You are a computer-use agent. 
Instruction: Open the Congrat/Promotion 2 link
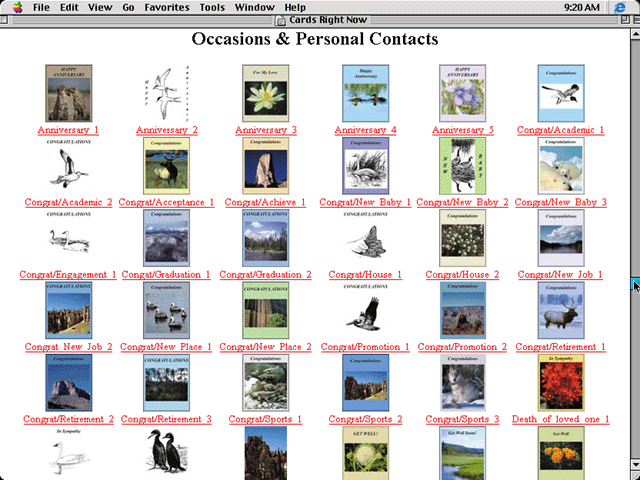pyautogui.click(x=462, y=347)
